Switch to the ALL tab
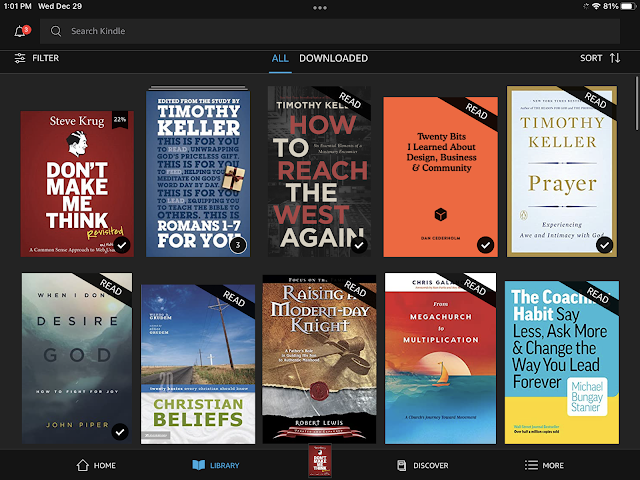 click(280, 58)
